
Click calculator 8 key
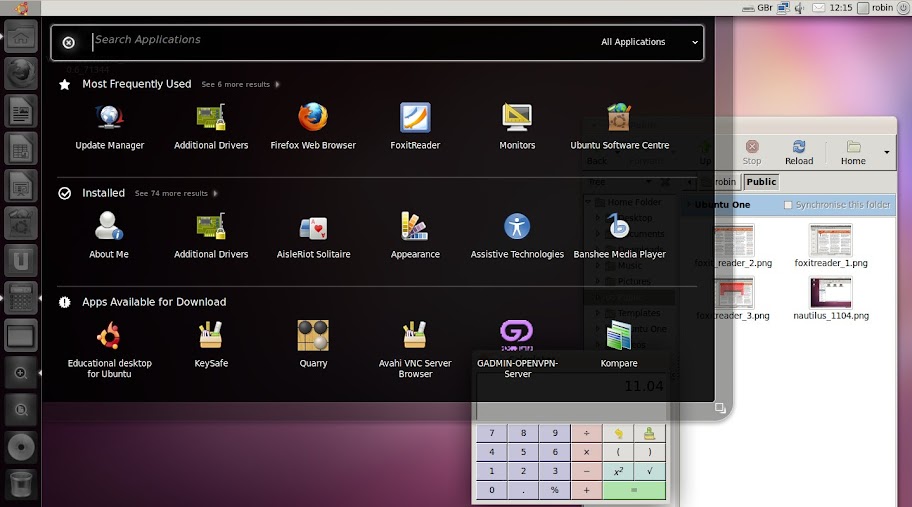coord(523,433)
